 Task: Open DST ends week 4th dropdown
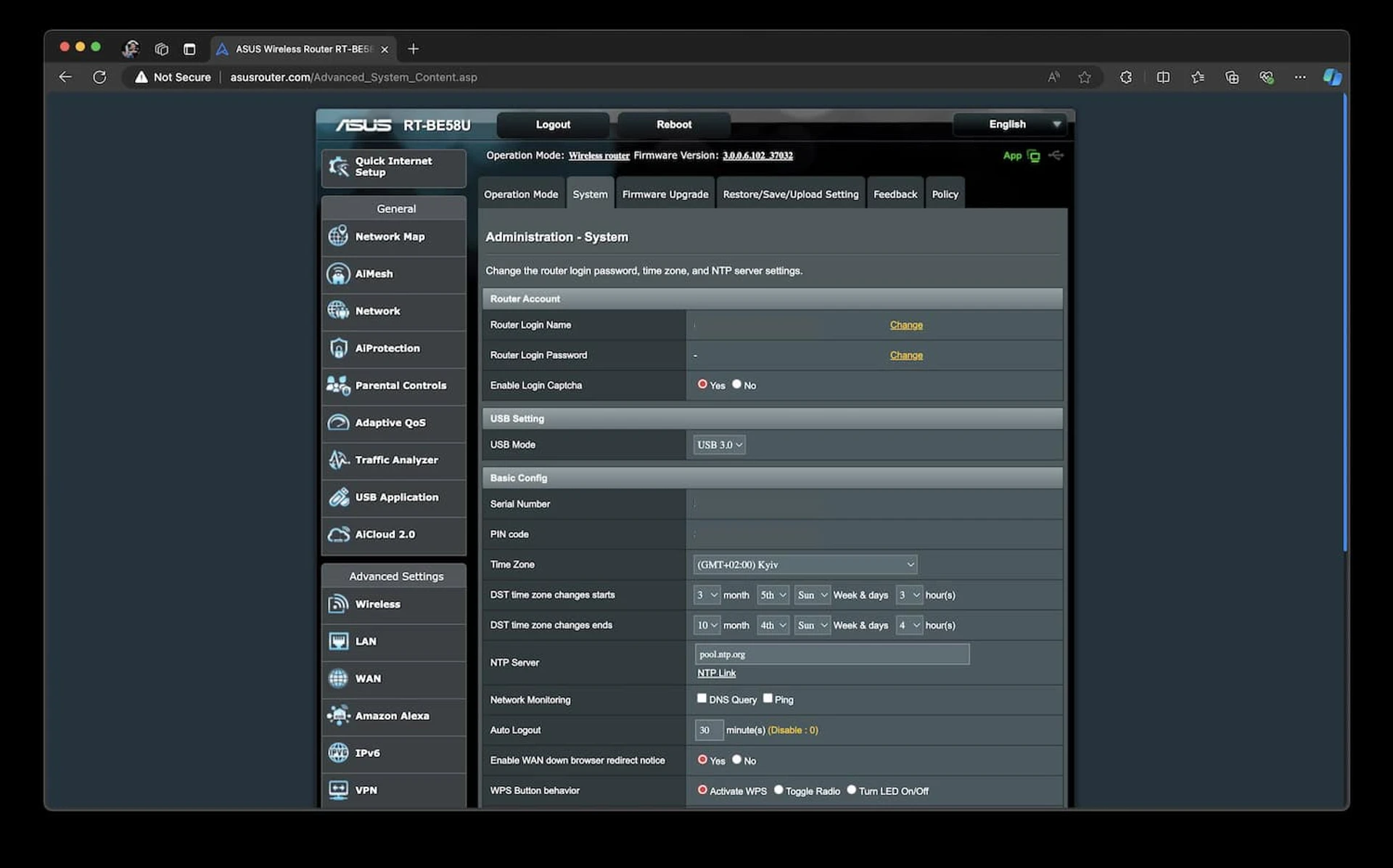(773, 625)
